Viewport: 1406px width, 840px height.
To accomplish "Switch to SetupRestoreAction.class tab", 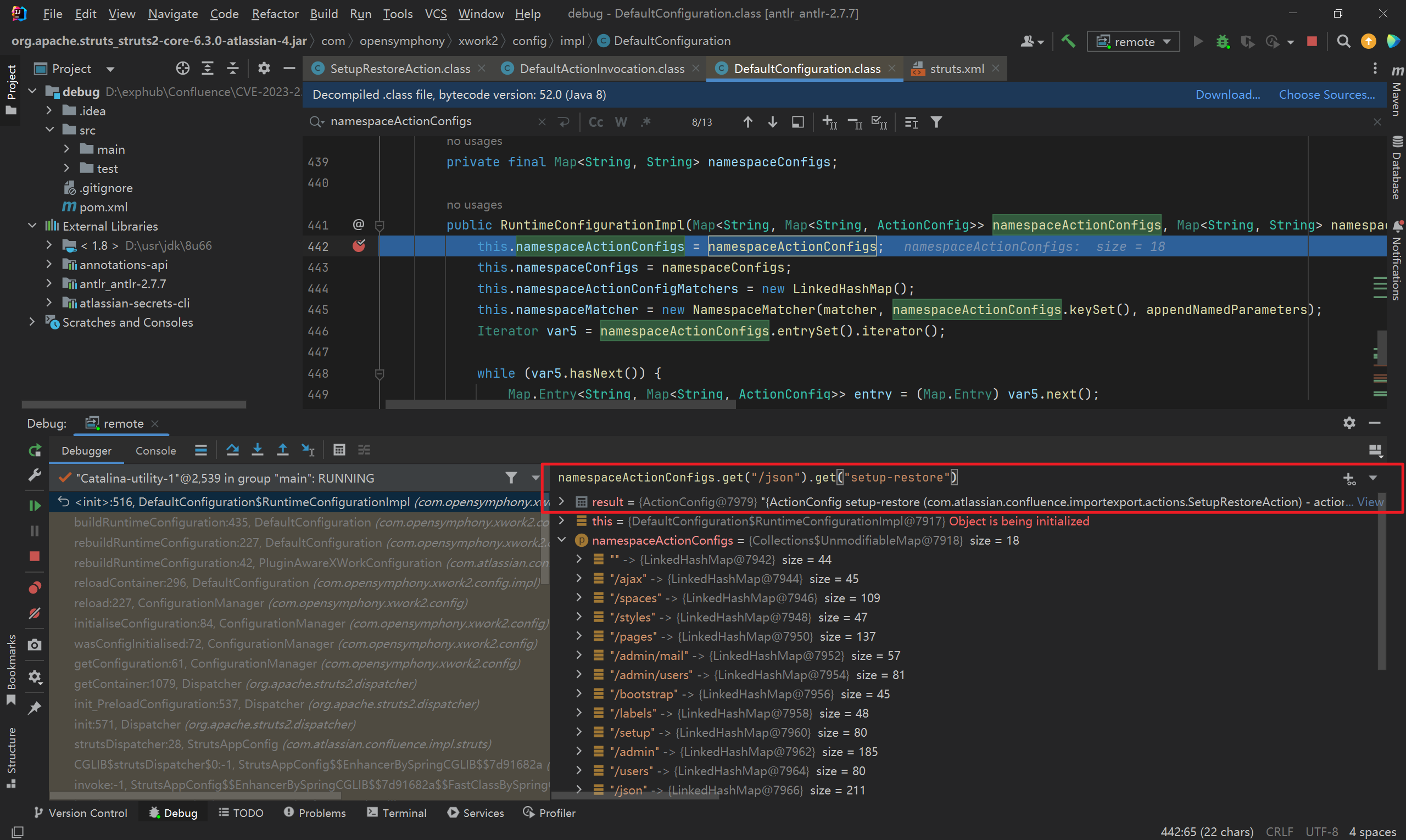I will 399,69.
